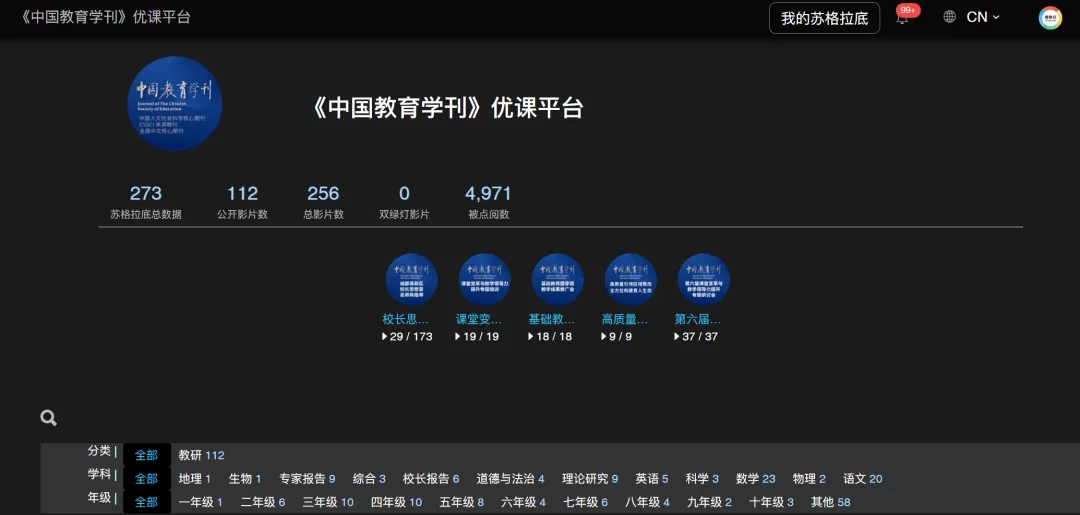Viewport: 1080px width, 515px height.
Task: Click the globe language icon
Action: [949, 17]
